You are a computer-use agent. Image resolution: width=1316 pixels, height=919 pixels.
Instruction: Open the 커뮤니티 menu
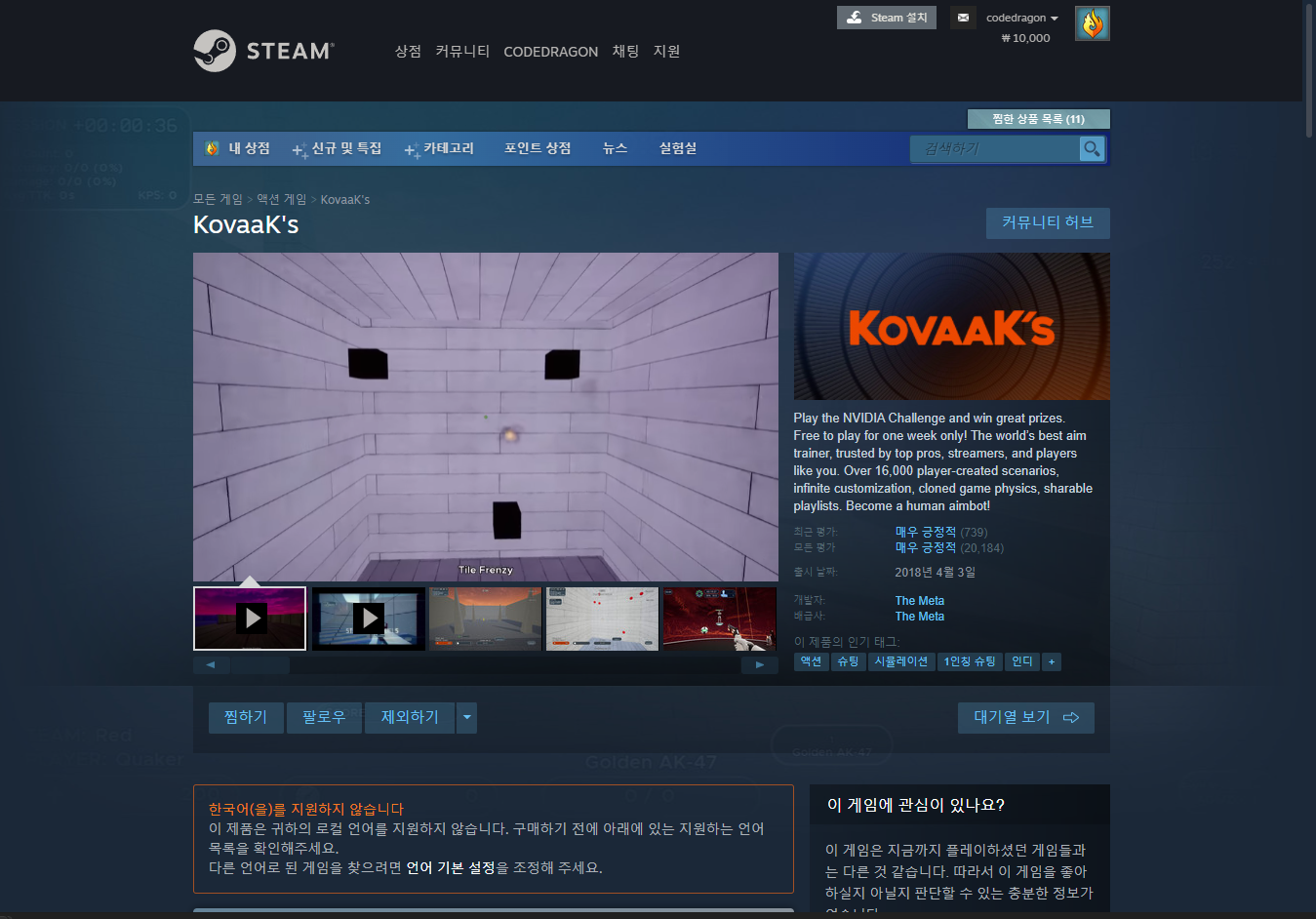[x=462, y=51]
